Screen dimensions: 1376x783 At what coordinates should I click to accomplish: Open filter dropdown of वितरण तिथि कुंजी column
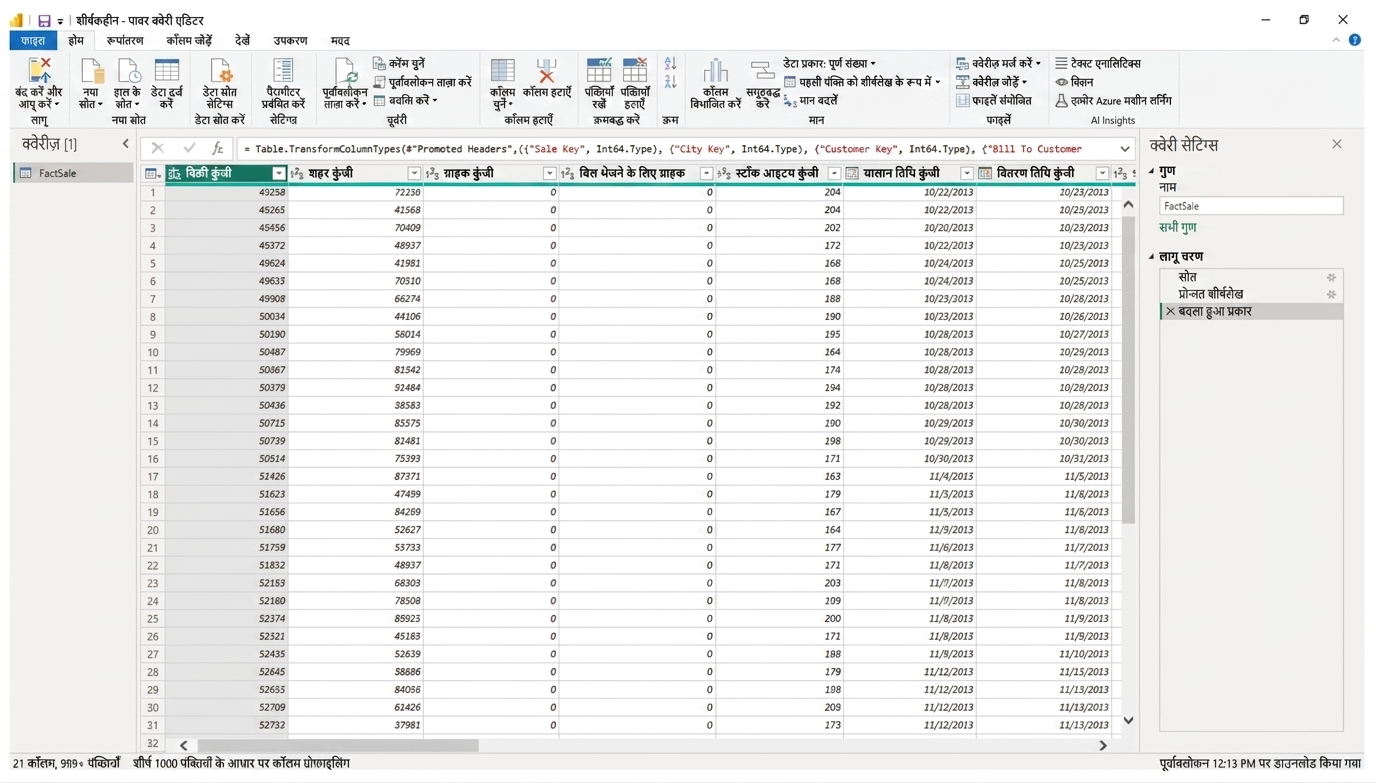point(1102,173)
